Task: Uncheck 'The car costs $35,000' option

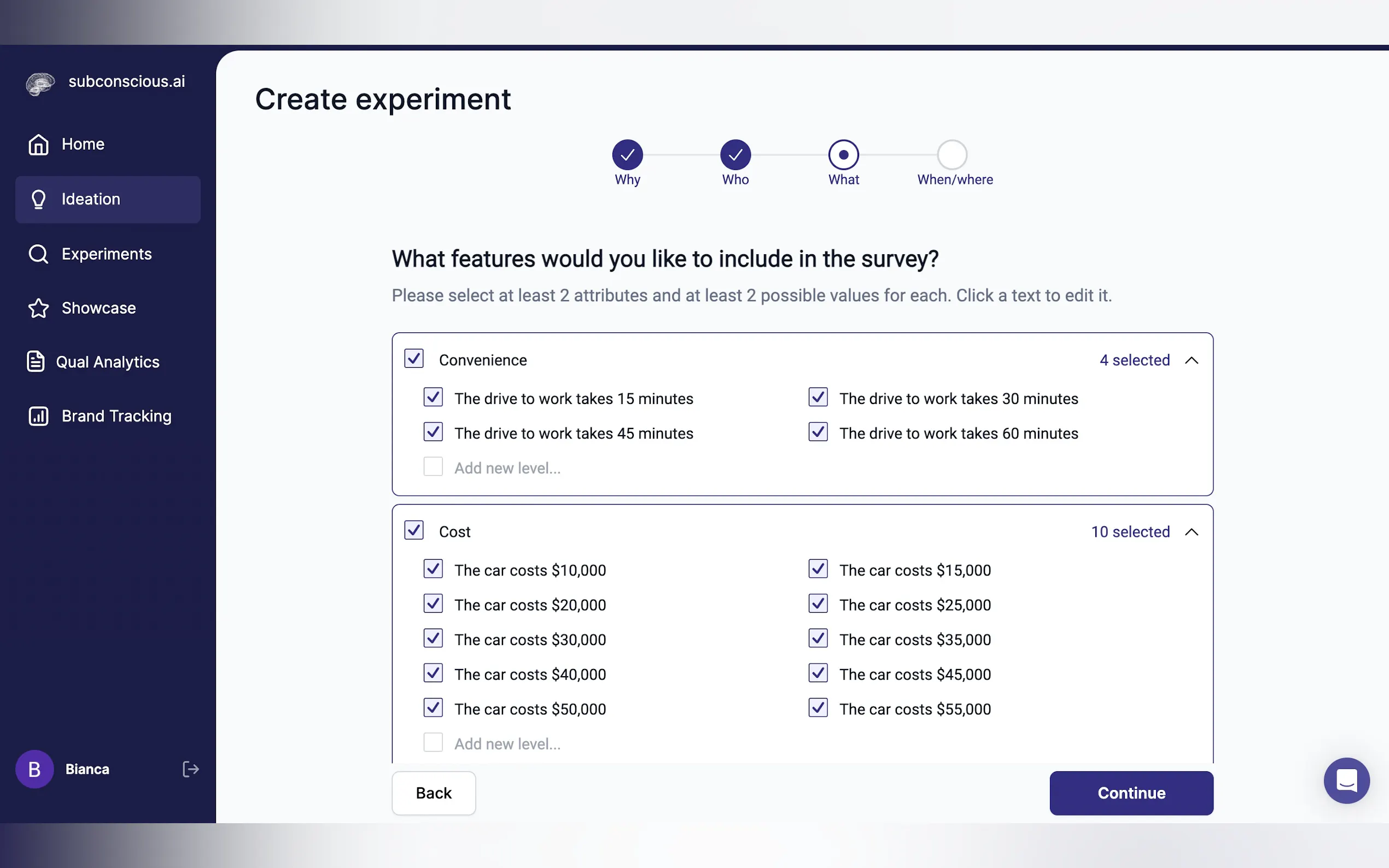Action: (x=818, y=638)
